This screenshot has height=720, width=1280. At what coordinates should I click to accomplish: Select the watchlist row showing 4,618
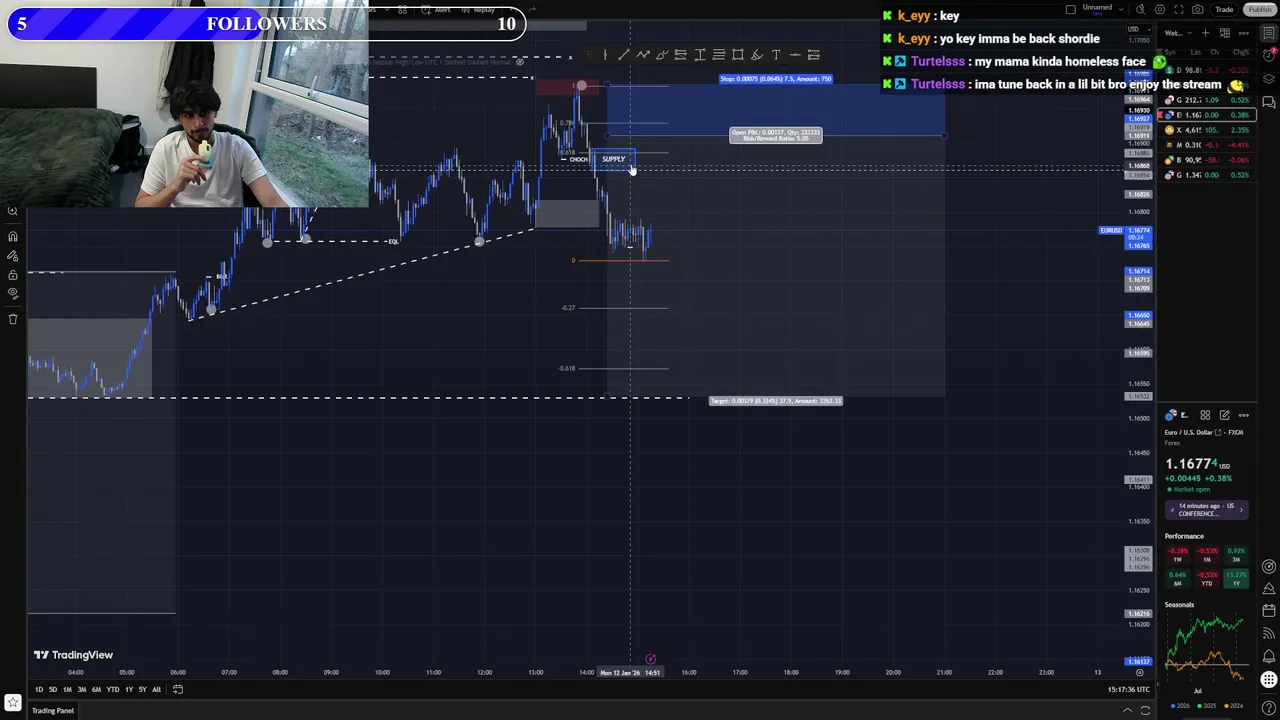[x=1206, y=130]
